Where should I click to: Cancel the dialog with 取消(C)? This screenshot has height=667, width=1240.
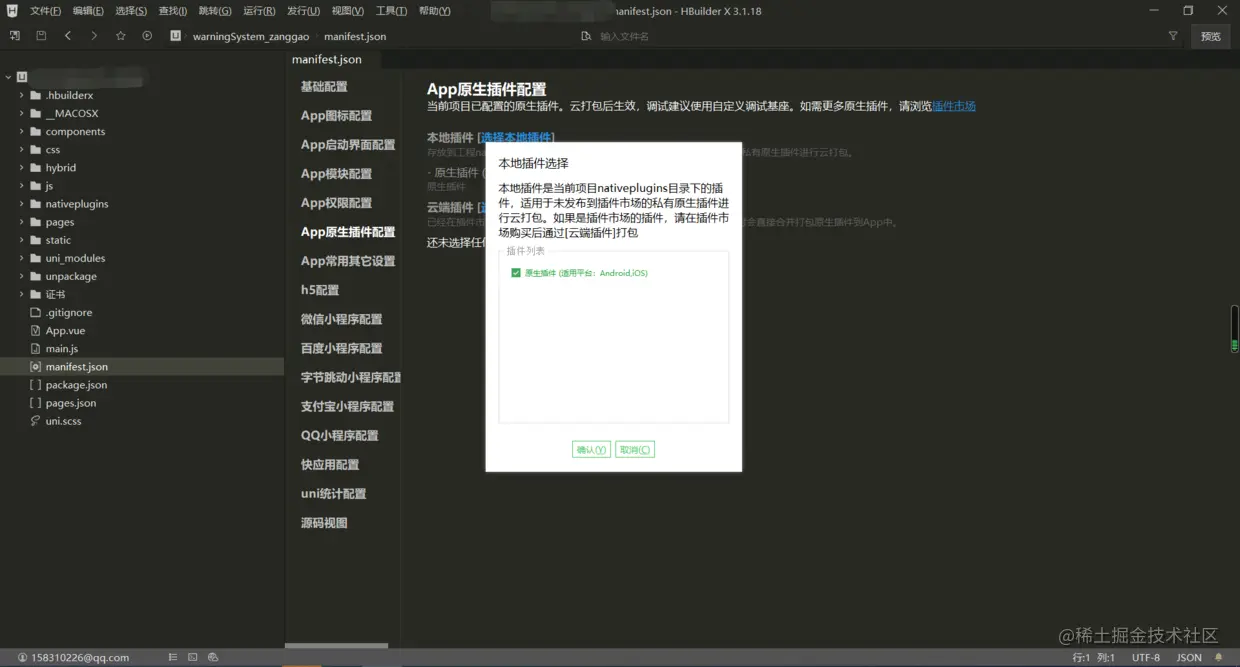click(635, 450)
